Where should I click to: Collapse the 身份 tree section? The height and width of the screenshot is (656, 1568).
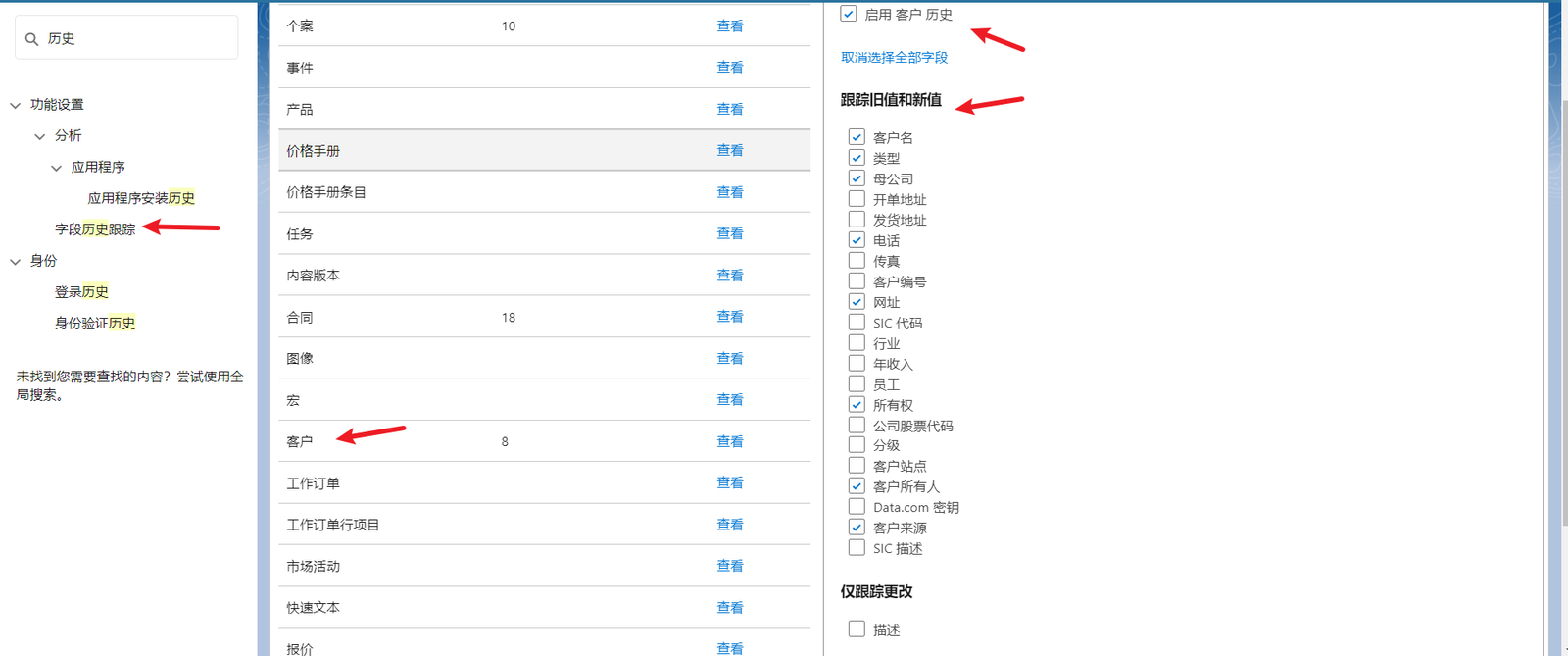coord(16,261)
